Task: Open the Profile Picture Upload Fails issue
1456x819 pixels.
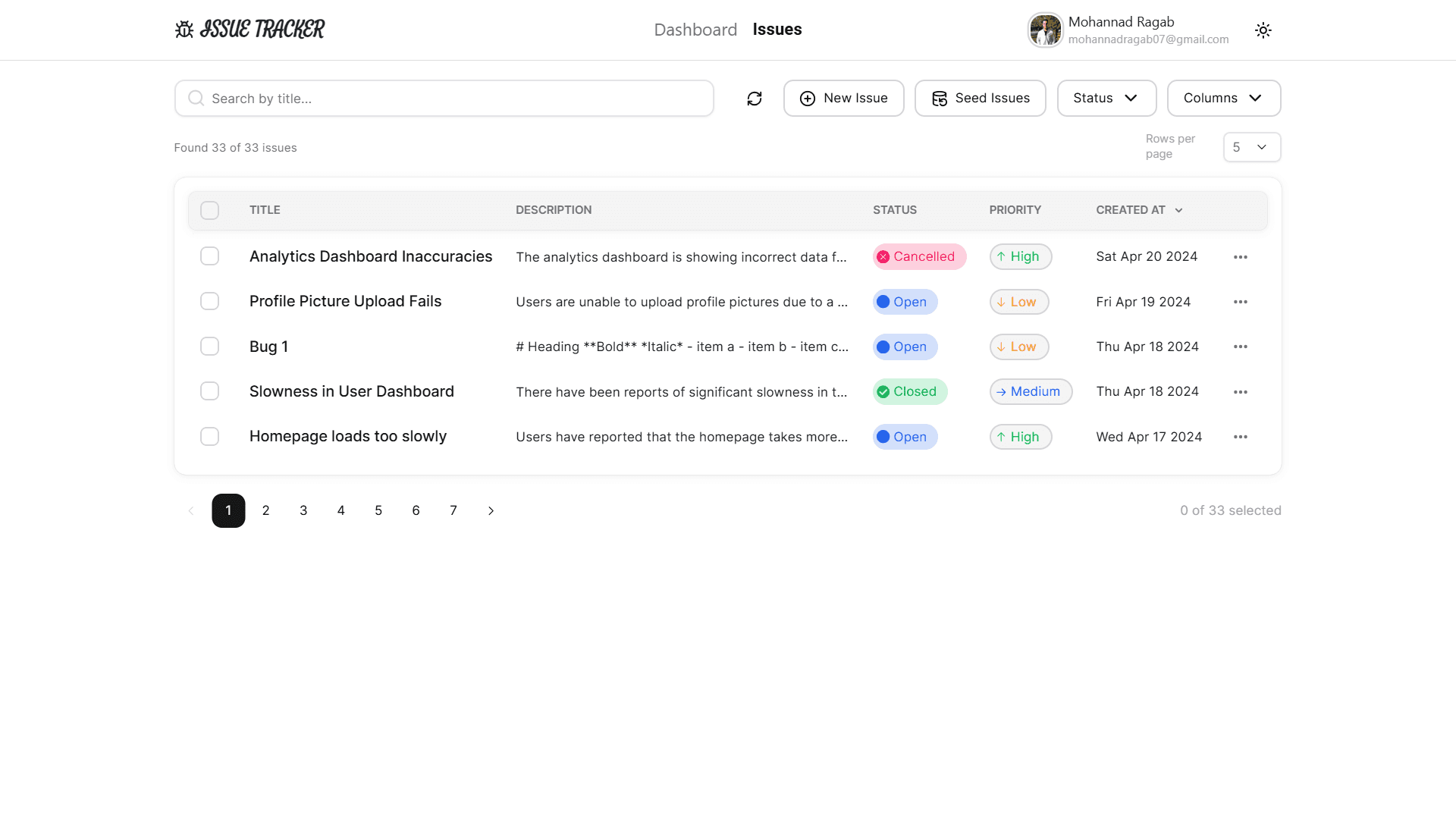Action: tap(345, 302)
